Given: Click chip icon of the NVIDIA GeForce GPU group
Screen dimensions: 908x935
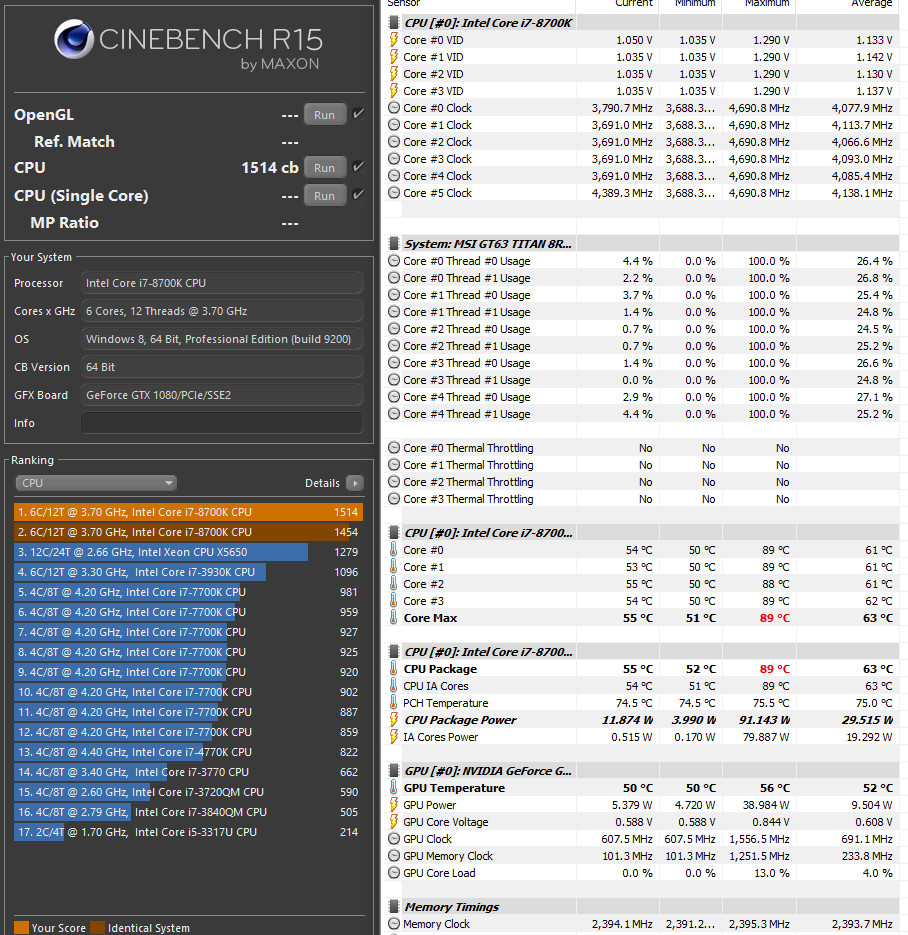Looking at the screenshot, I should 393,770.
